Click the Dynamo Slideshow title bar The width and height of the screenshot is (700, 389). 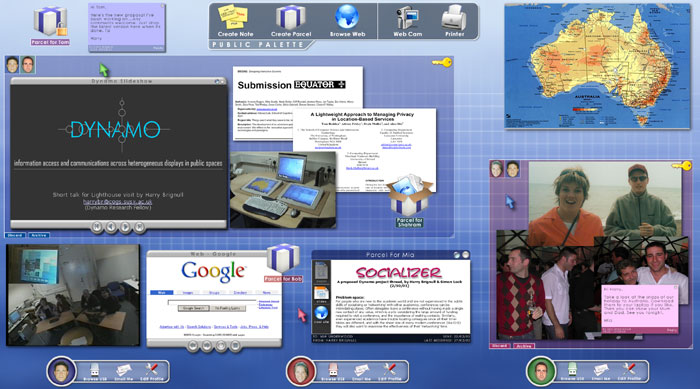[x=118, y=81]
